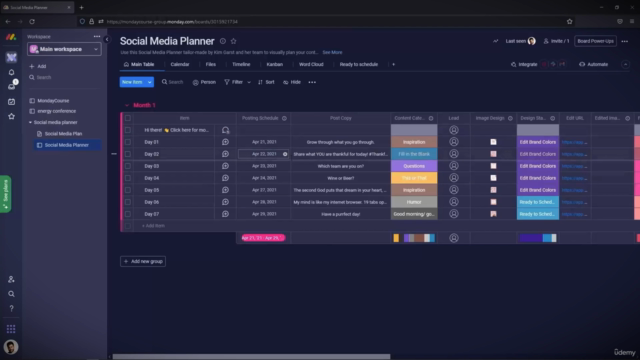Open the favorites star in the sidebar
640x360 pixels.
[11, 116]
